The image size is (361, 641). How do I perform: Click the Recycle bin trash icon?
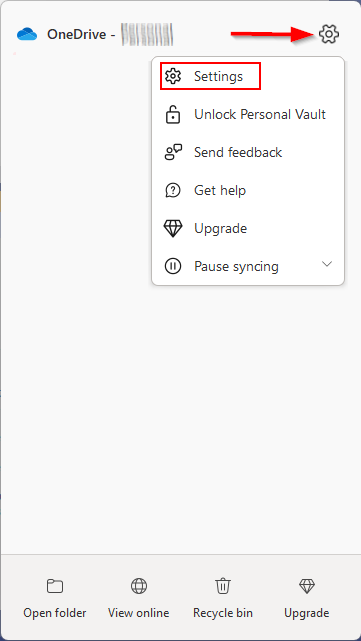223,586
